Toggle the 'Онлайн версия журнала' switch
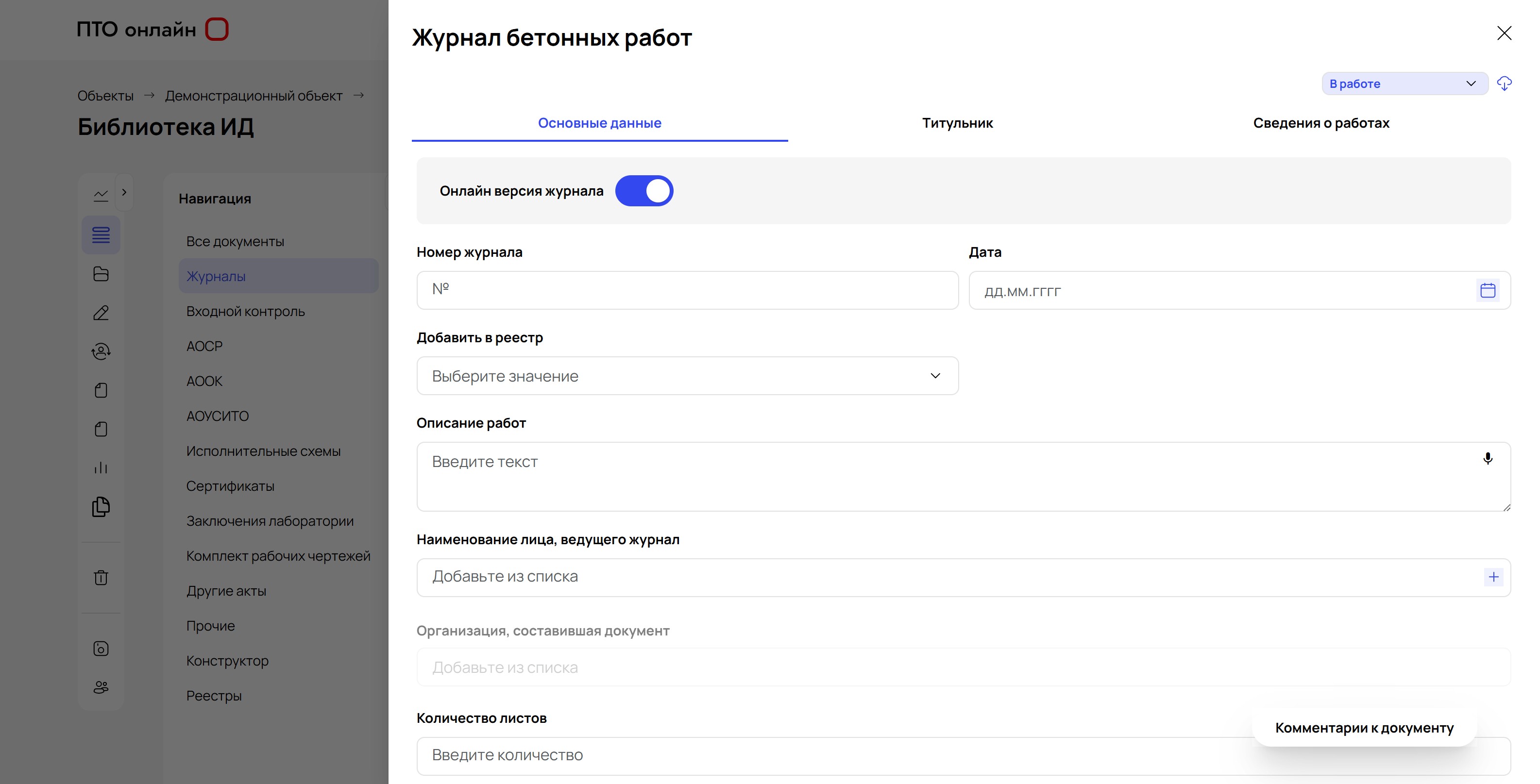This screenshot has width=1540, height=784. pyautogui.click(x=644, y=191)
